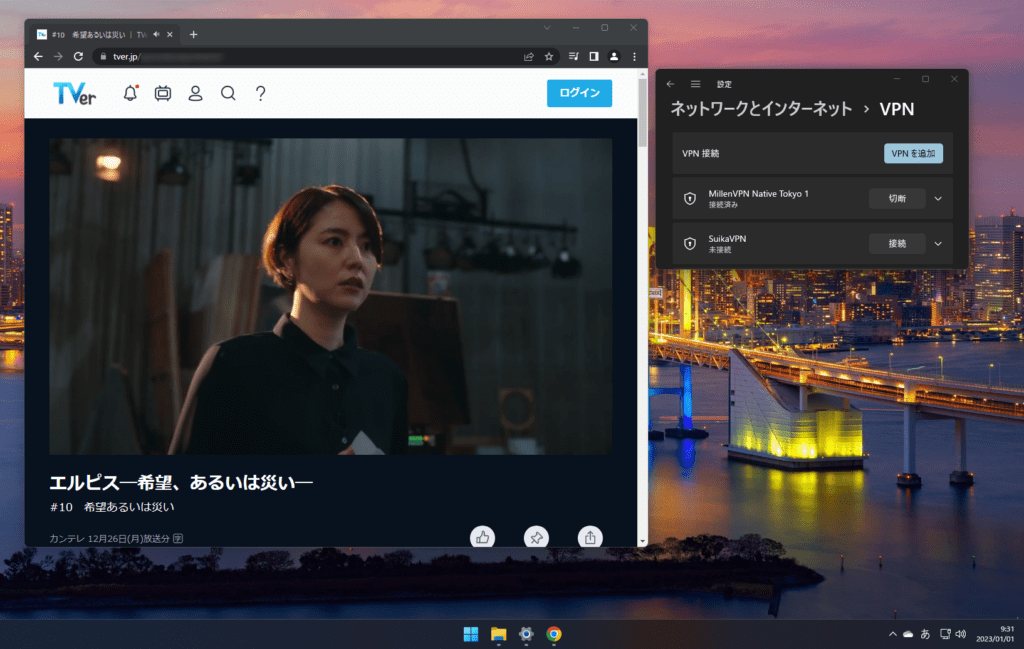Click the title エルピス—希望、あるいは災い—
Screen dimensions: 1024x649
(x=182, y=483)
